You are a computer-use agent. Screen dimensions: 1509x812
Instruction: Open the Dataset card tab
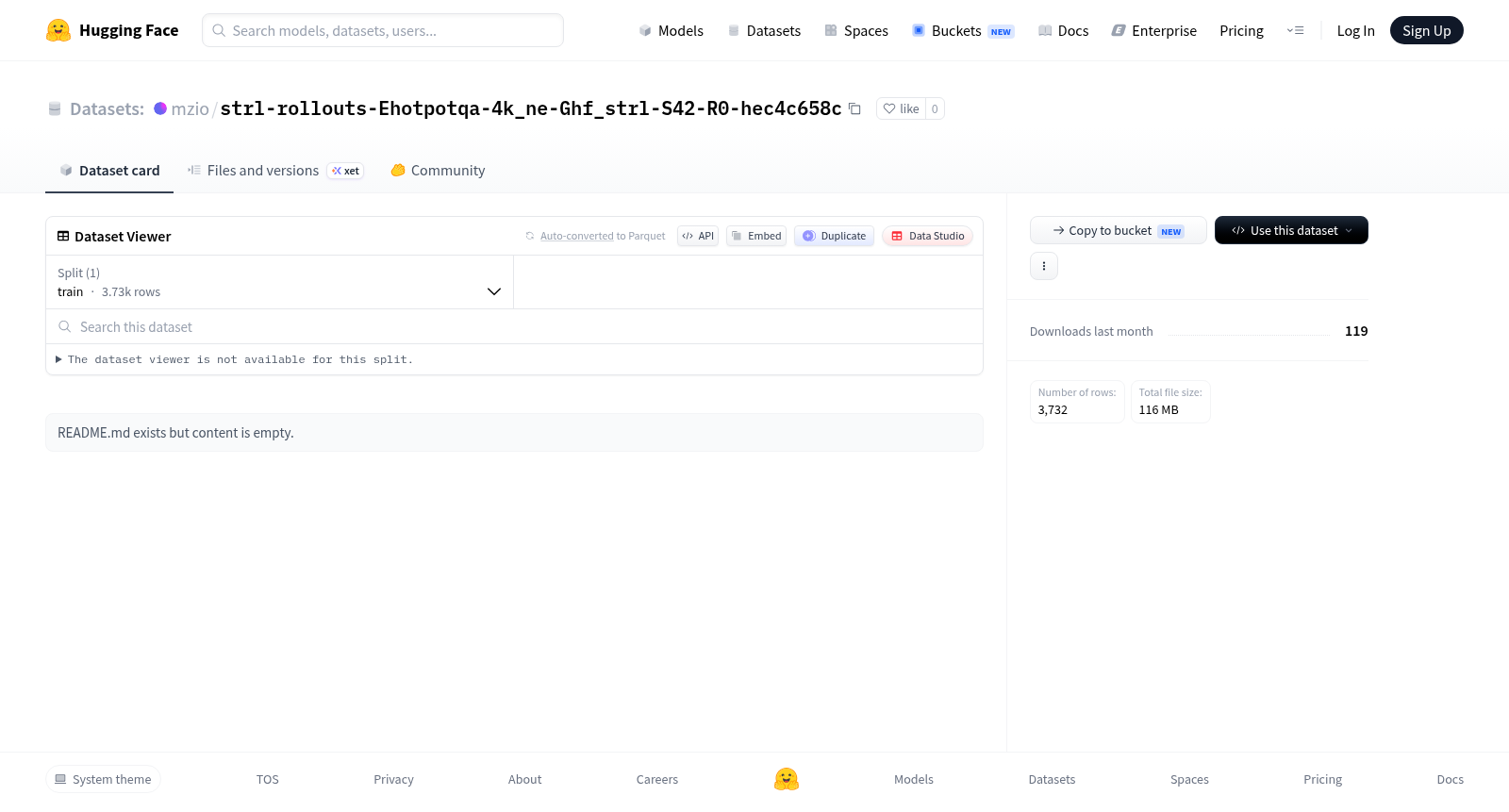point(109,171)
